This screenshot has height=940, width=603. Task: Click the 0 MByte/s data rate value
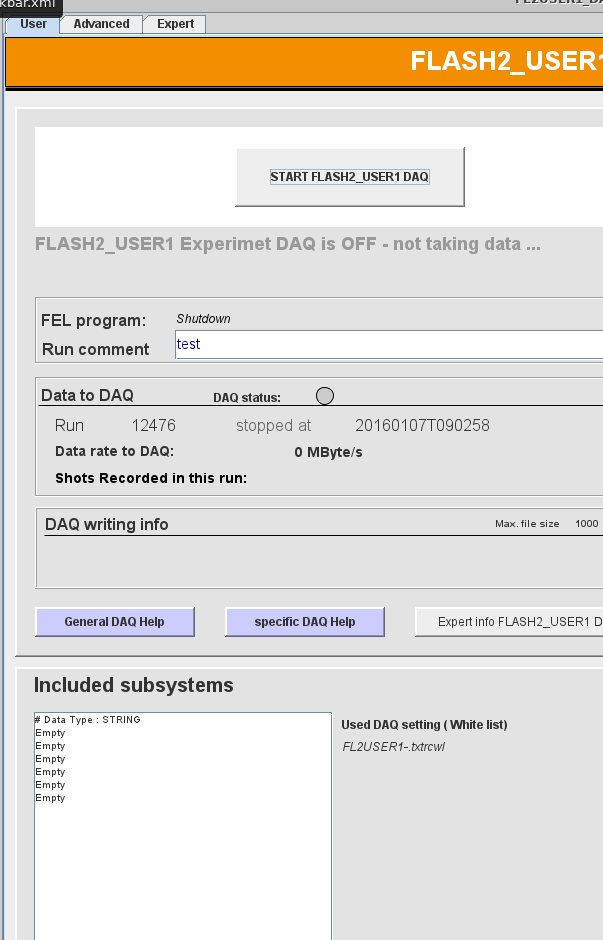328,452
